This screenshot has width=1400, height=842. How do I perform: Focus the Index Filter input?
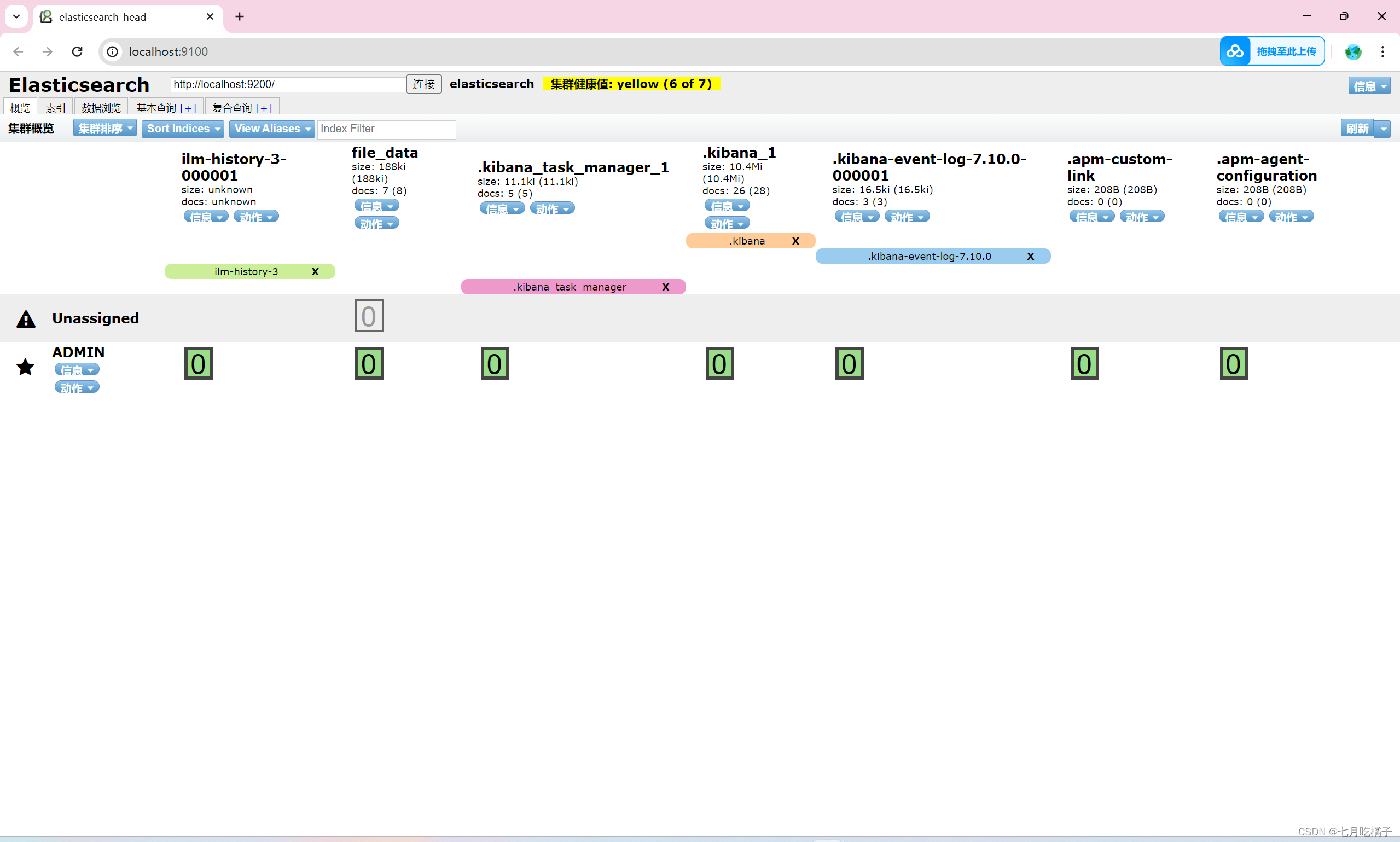(x=386, y=129)
